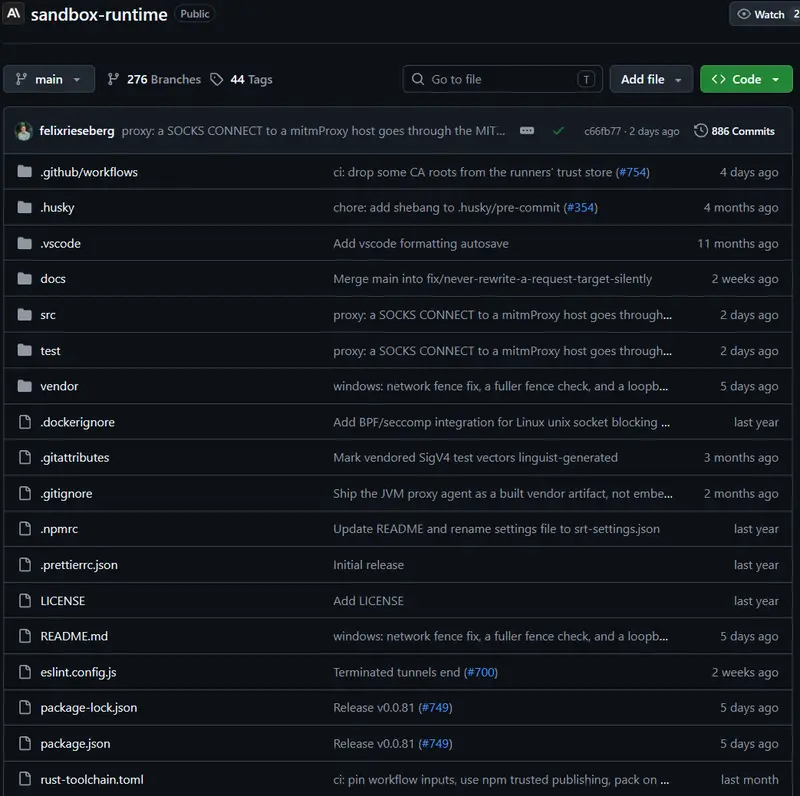Open the vendor folder
Image resolution: width=800 pixels, height=796 pixels.
59,386
